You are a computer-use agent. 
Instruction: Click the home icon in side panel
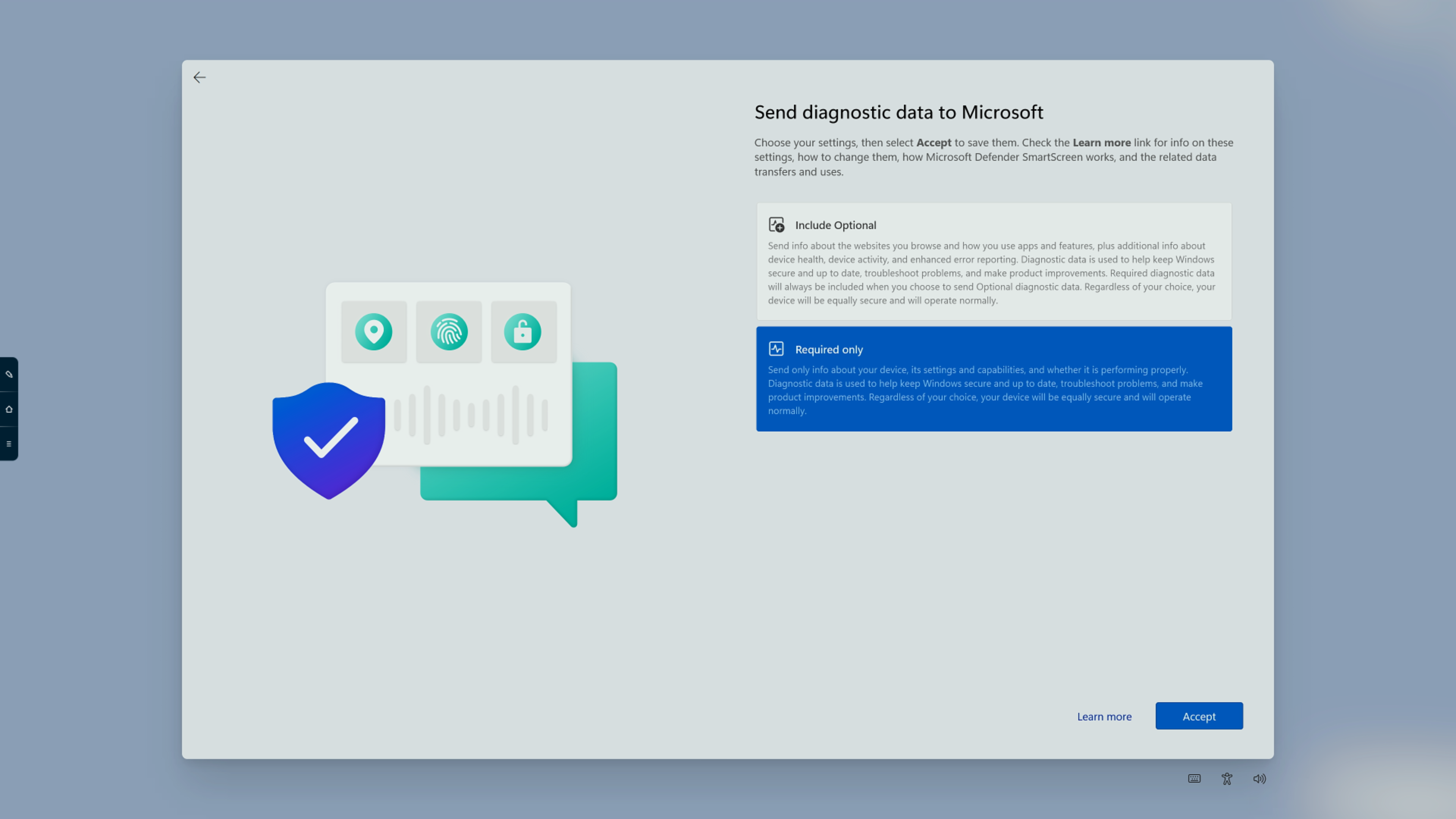point(9,409)
